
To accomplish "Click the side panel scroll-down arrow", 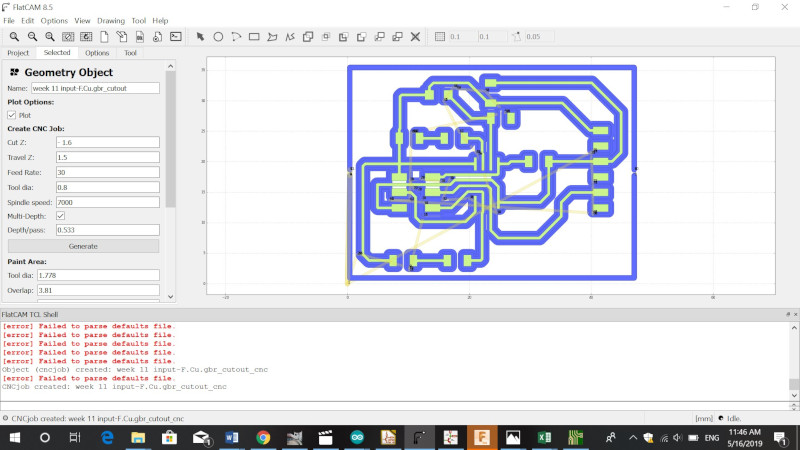I will click(170, 296).
